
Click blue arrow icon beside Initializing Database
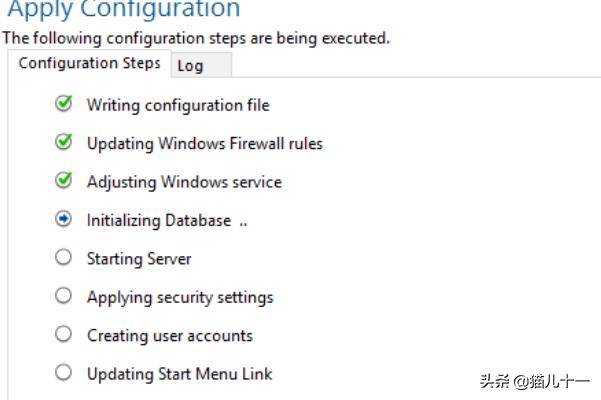pyautogui.click(x=63, y=219)
